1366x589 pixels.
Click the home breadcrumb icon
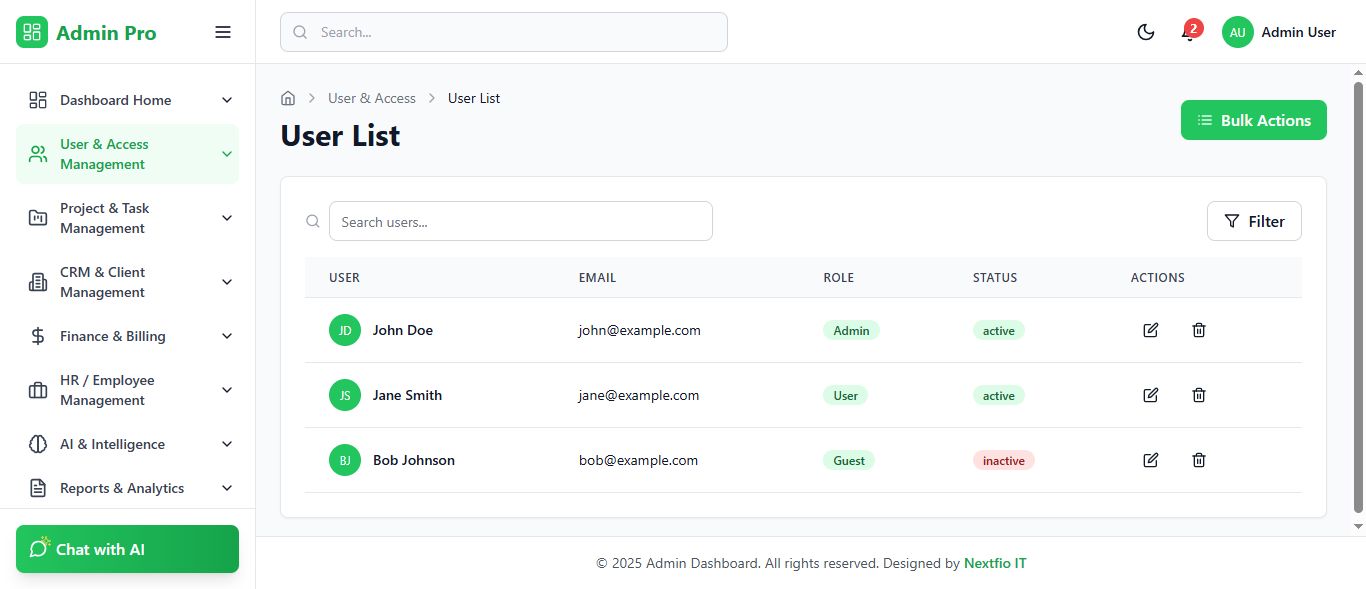pyautogui.click(x=288, y=98)
